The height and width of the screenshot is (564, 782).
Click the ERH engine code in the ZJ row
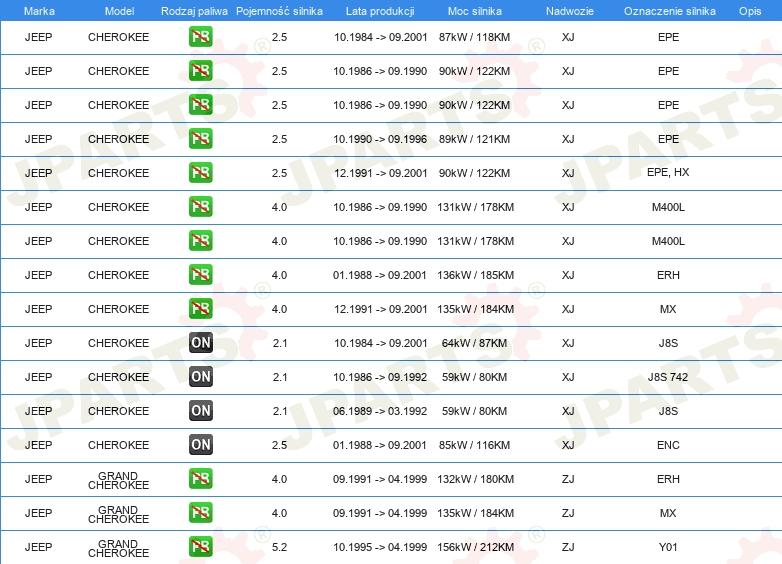click(668, 479)
